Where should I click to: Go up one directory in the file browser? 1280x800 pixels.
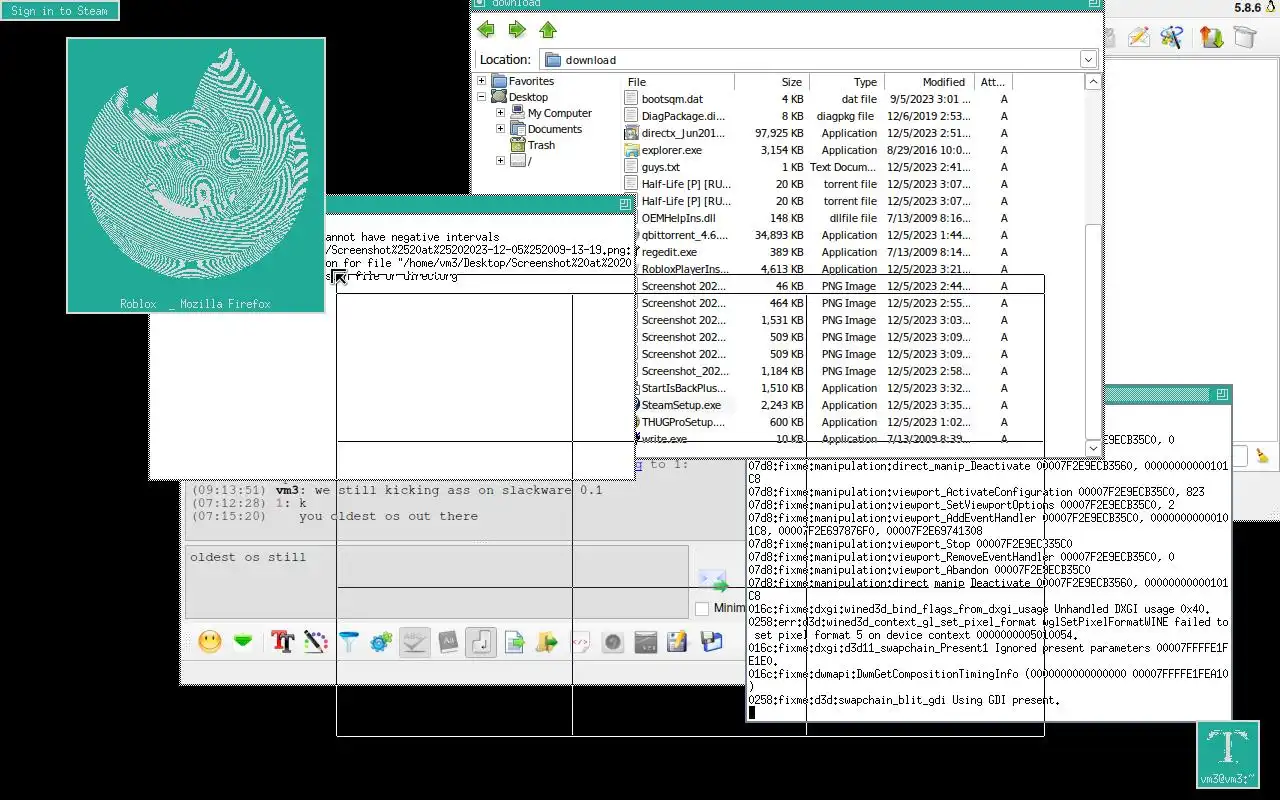(x=548, y=30)
